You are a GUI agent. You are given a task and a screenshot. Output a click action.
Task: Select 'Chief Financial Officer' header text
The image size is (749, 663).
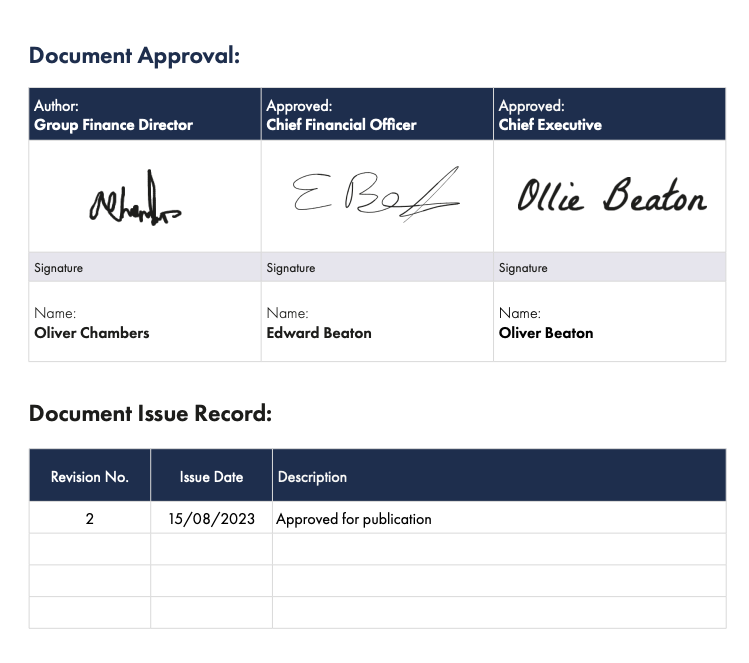341,125
